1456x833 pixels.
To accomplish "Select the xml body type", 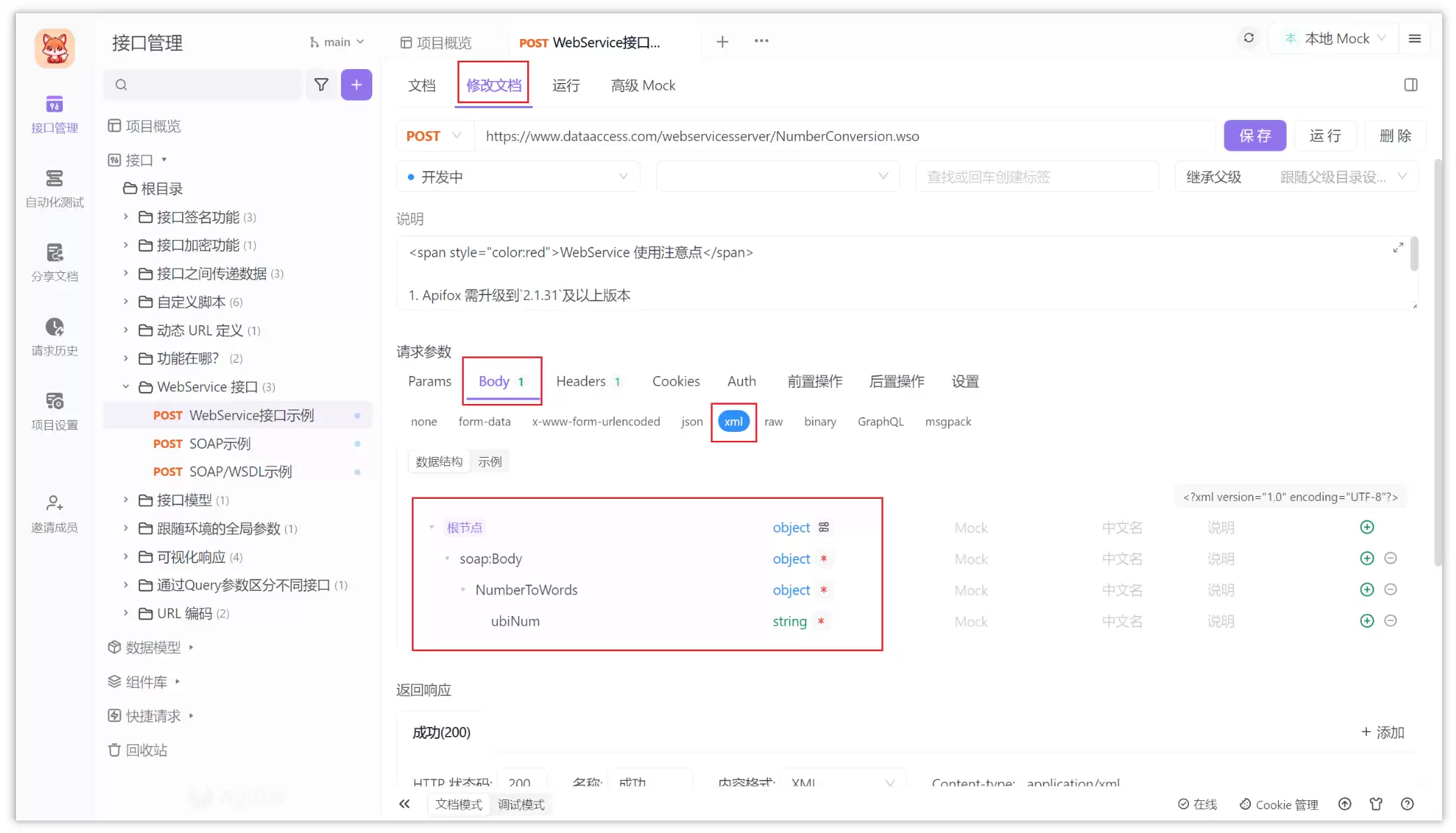I will pyautogui.click(x=734, y=421).
